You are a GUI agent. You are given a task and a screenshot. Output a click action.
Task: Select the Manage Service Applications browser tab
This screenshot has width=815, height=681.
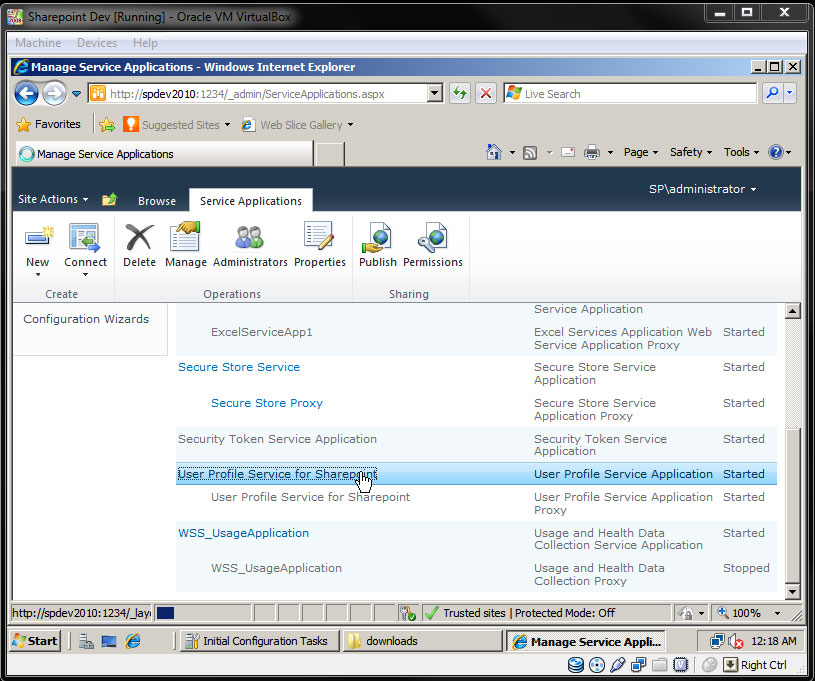point(164,154)
